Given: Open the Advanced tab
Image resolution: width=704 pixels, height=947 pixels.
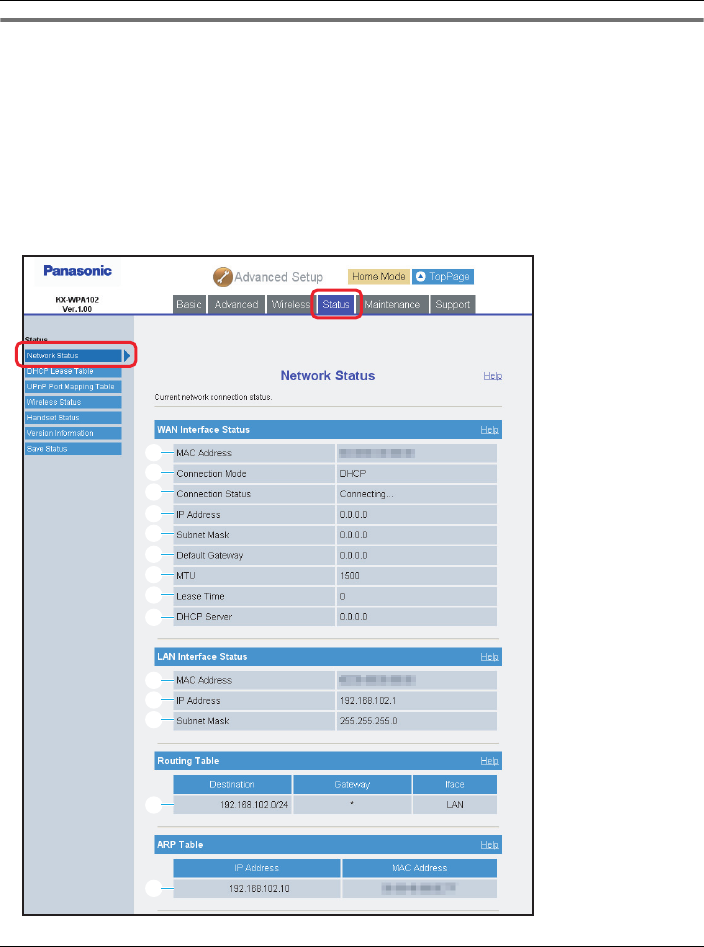Looking at the screenshot, I should click(236, 304).
